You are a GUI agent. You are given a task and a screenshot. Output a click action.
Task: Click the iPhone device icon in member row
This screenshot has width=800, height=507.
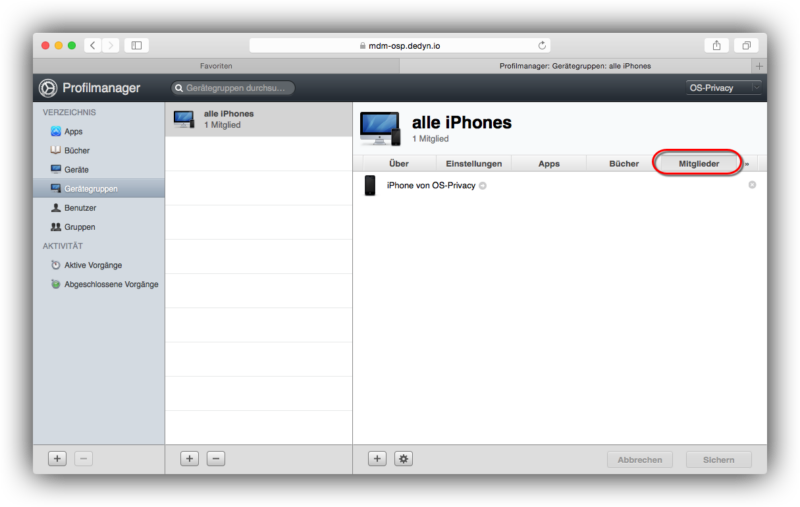370,185
